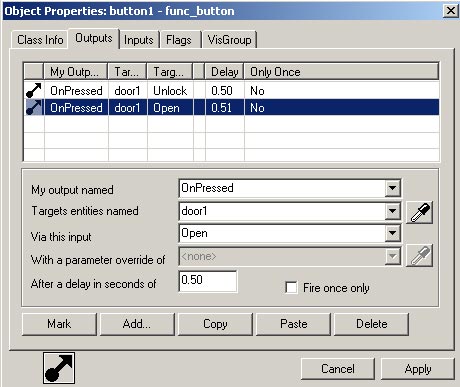
Task: Click the Open text in Via this input field
Action: tap(194, 233)
